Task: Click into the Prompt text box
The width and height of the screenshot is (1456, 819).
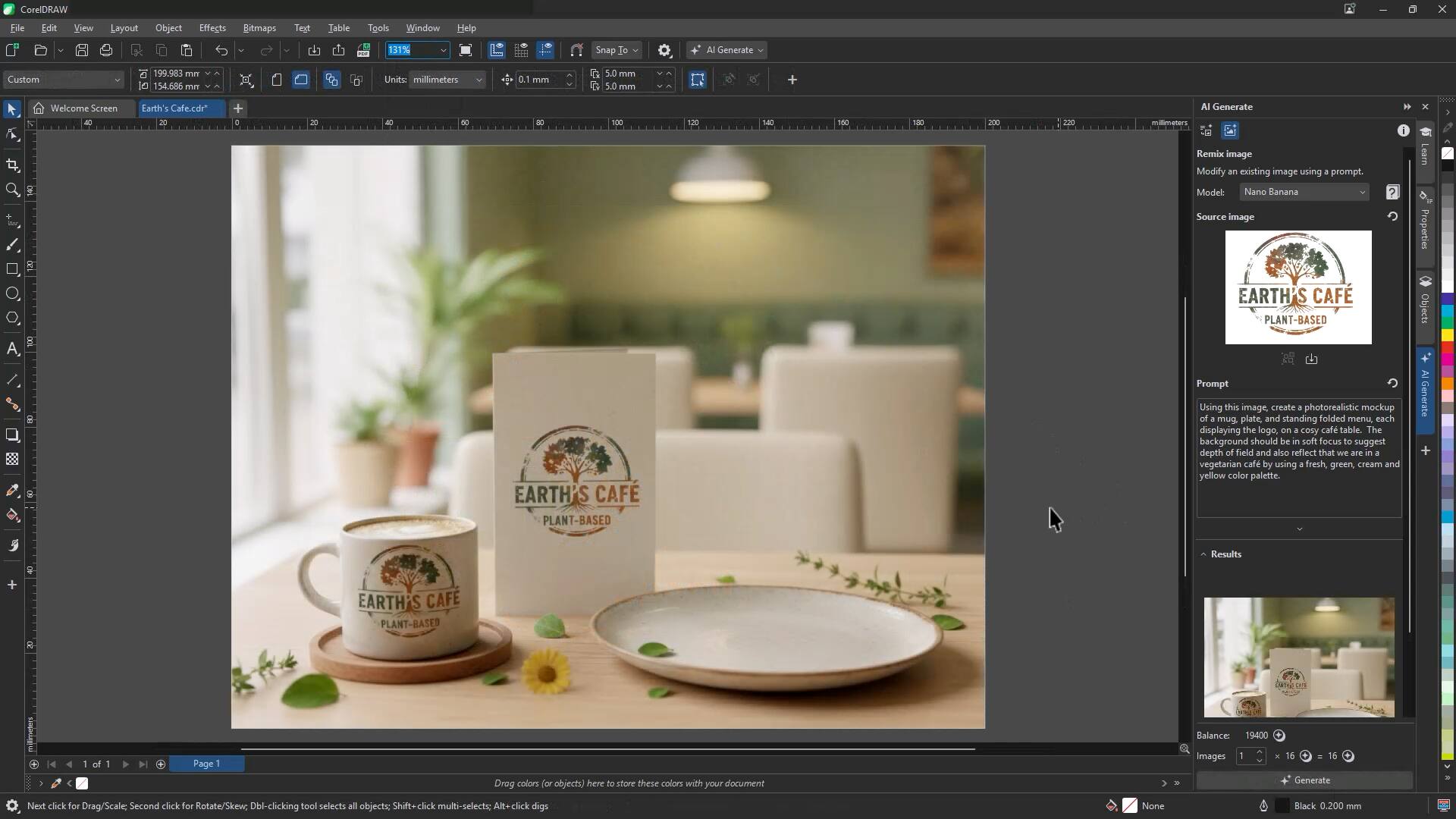Action: 1299,458
